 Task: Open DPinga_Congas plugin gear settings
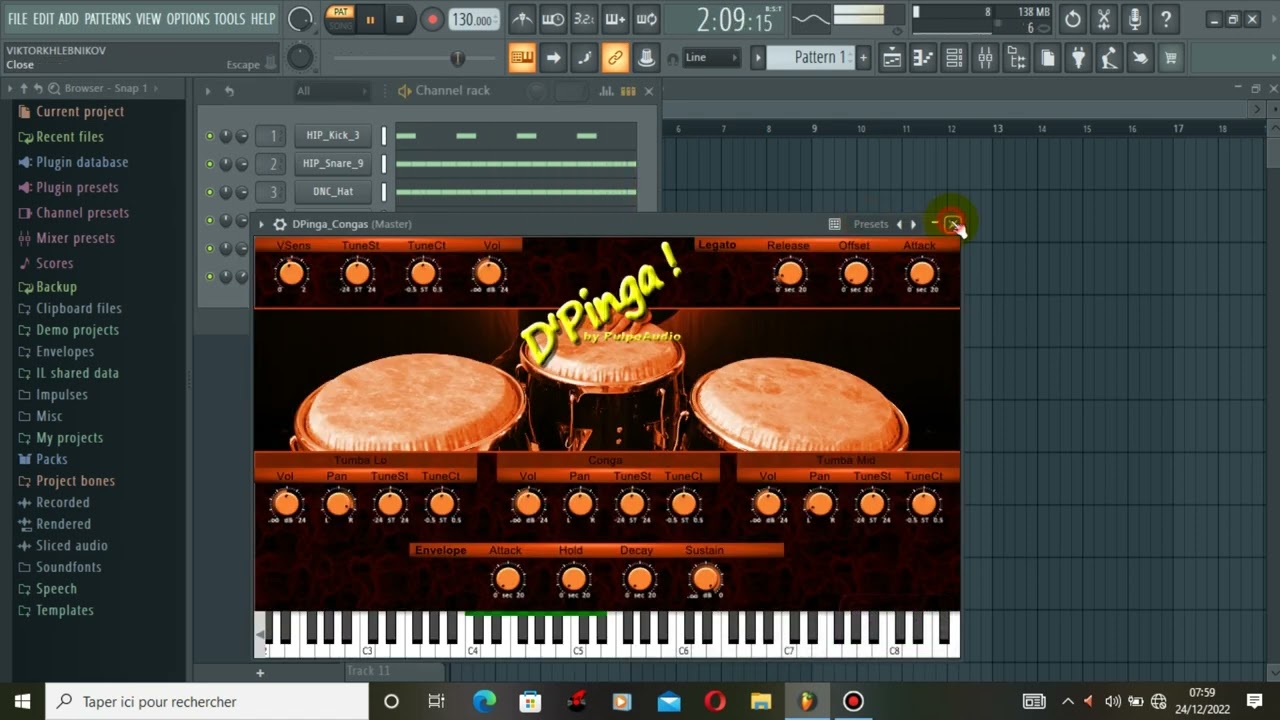click(280, 224)
